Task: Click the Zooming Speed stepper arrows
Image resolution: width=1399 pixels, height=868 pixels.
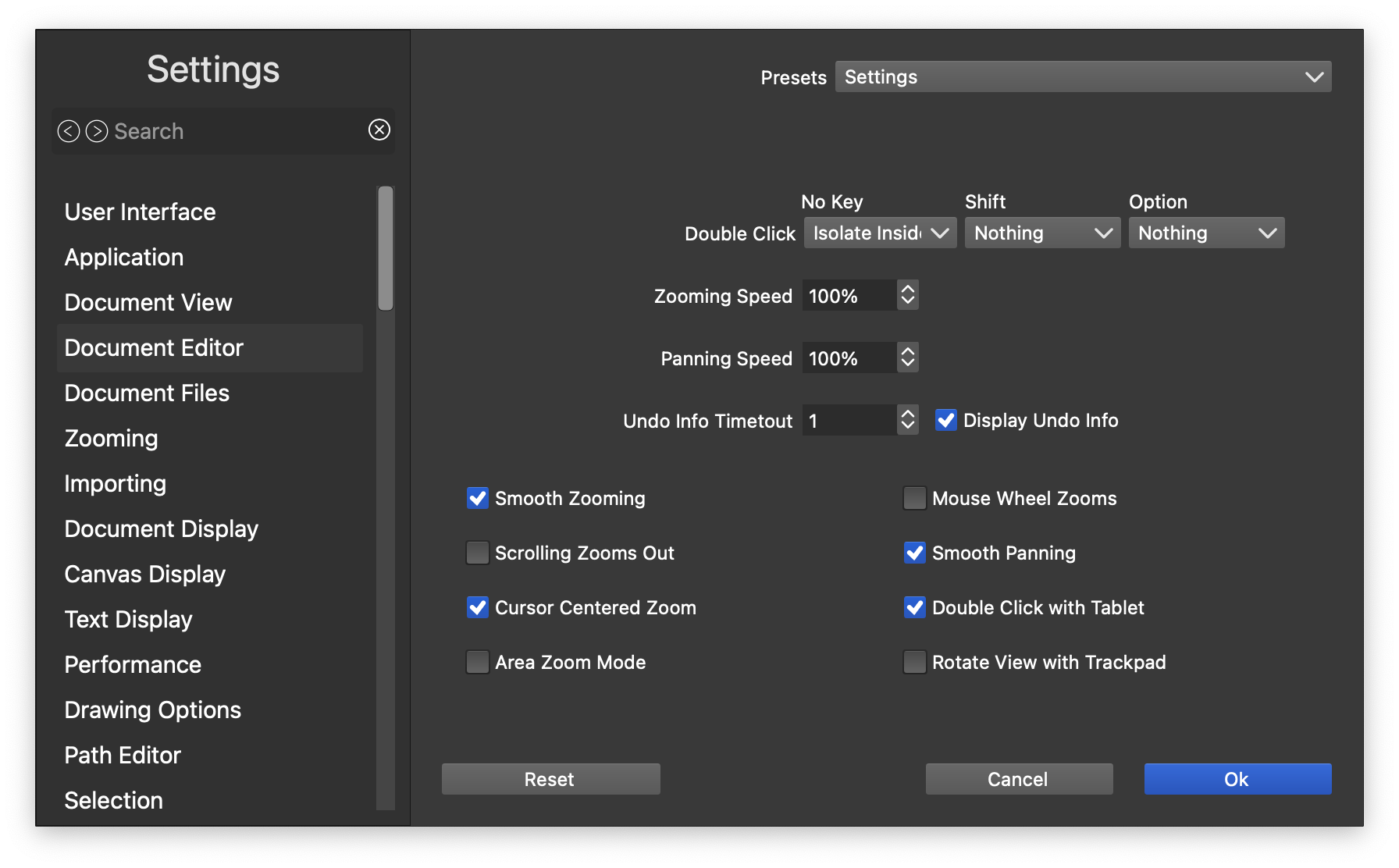Action: tap(907, 295)
